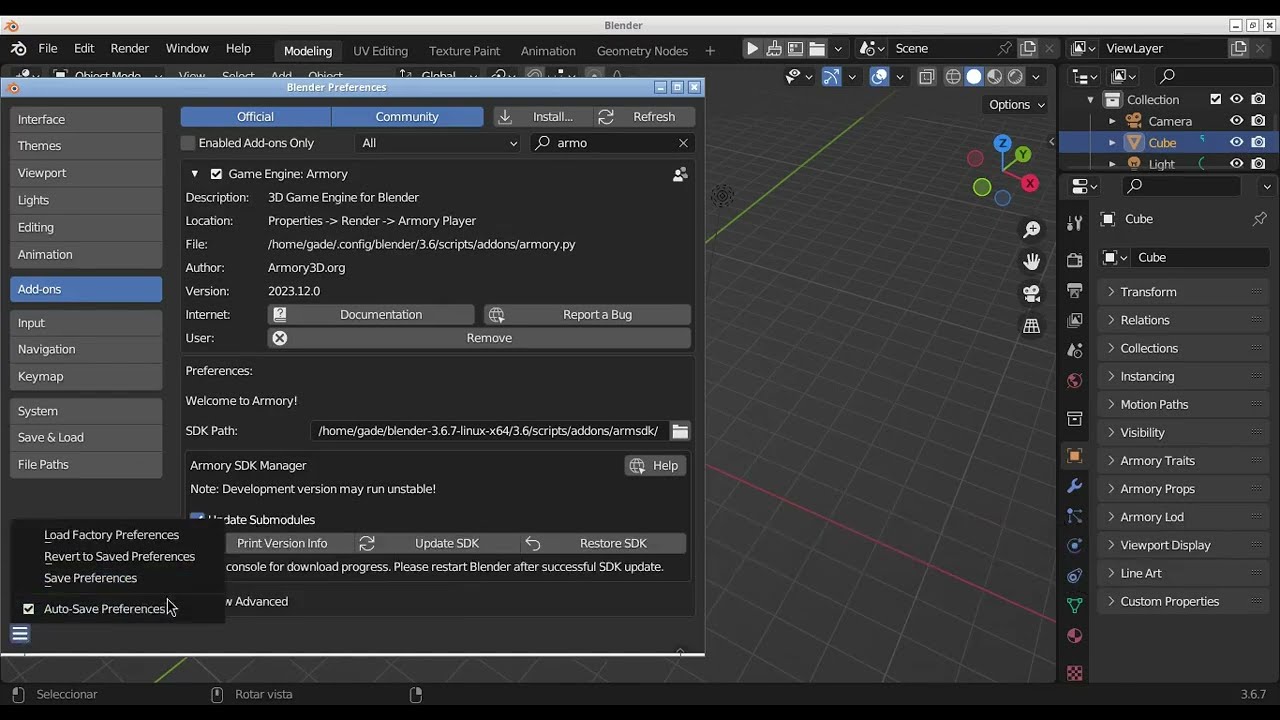The image size is (1280, 720).
Task: Switch to UV Editing workspace tab
Action: click(380, 51)
